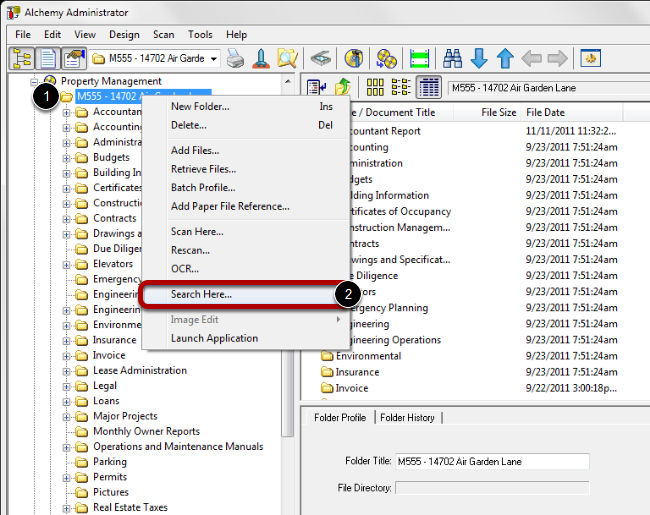
Task: Switch to the Folder History tab
Action: click(x=407, y=418)
